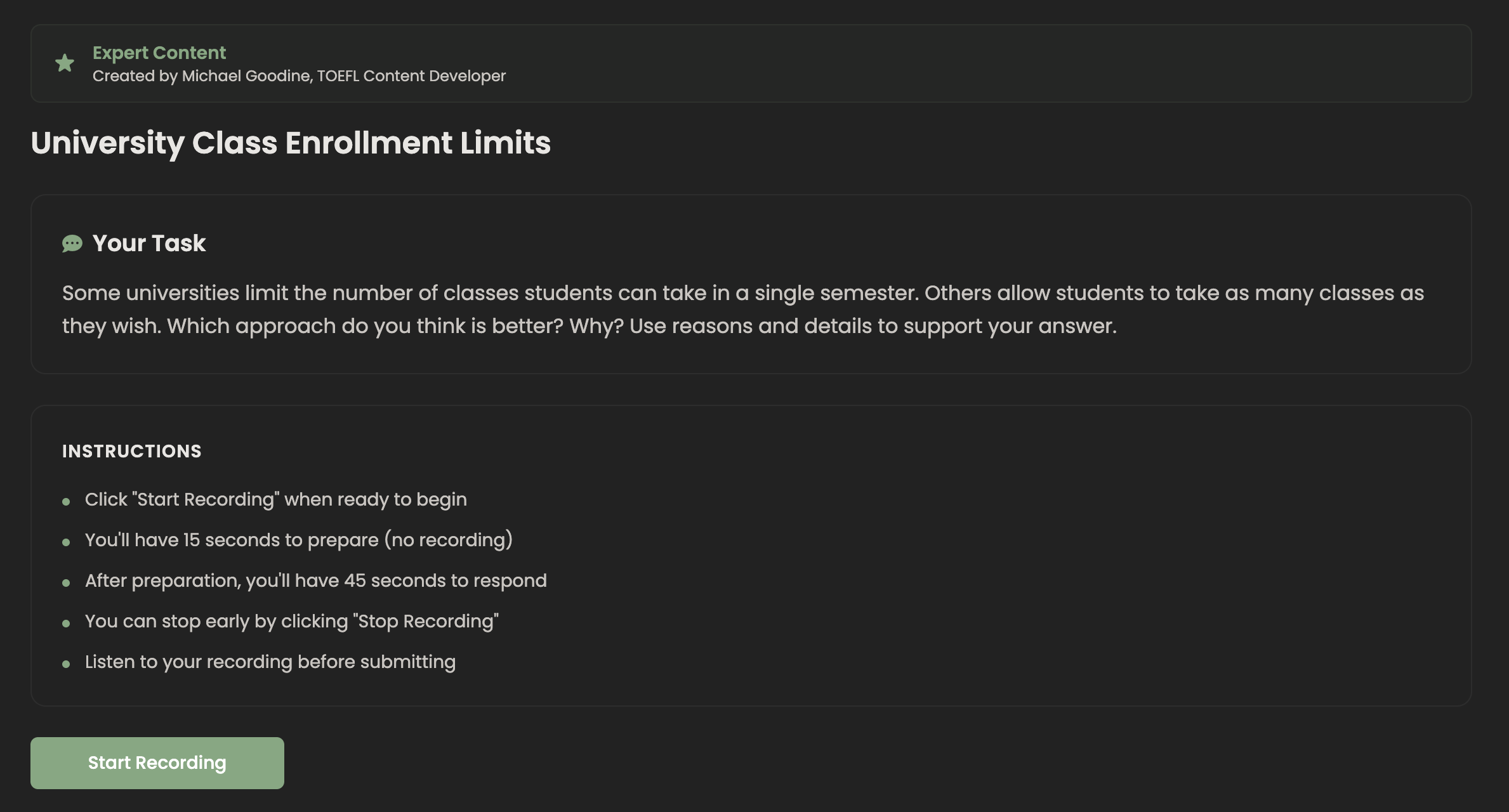Click the bullet dot before 'Listen to your recording'
The height and width of the screenshot is (812, 1509).
click(66, 664)
